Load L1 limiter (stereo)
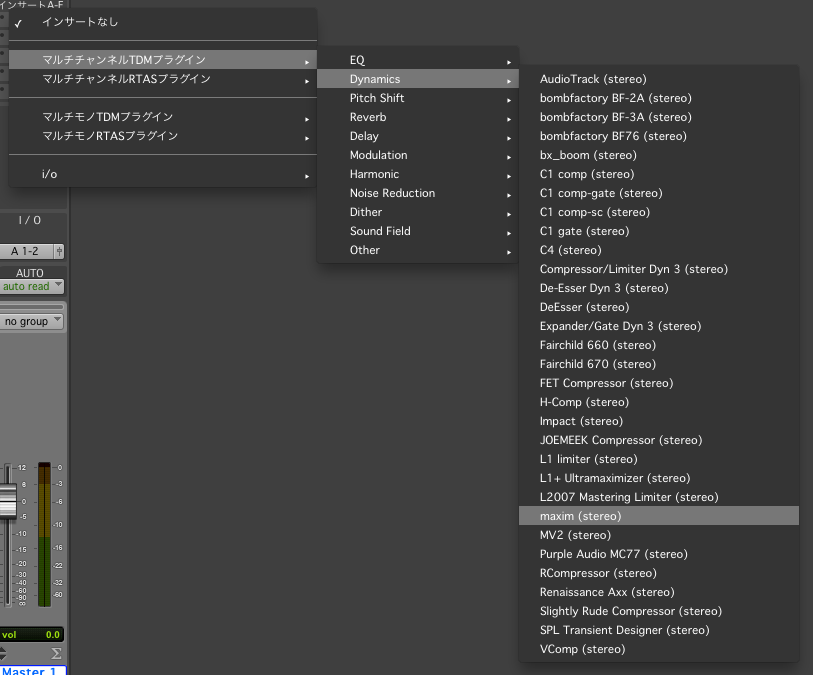Viewport: 813px width, 675px height. [x=659, y=459]
